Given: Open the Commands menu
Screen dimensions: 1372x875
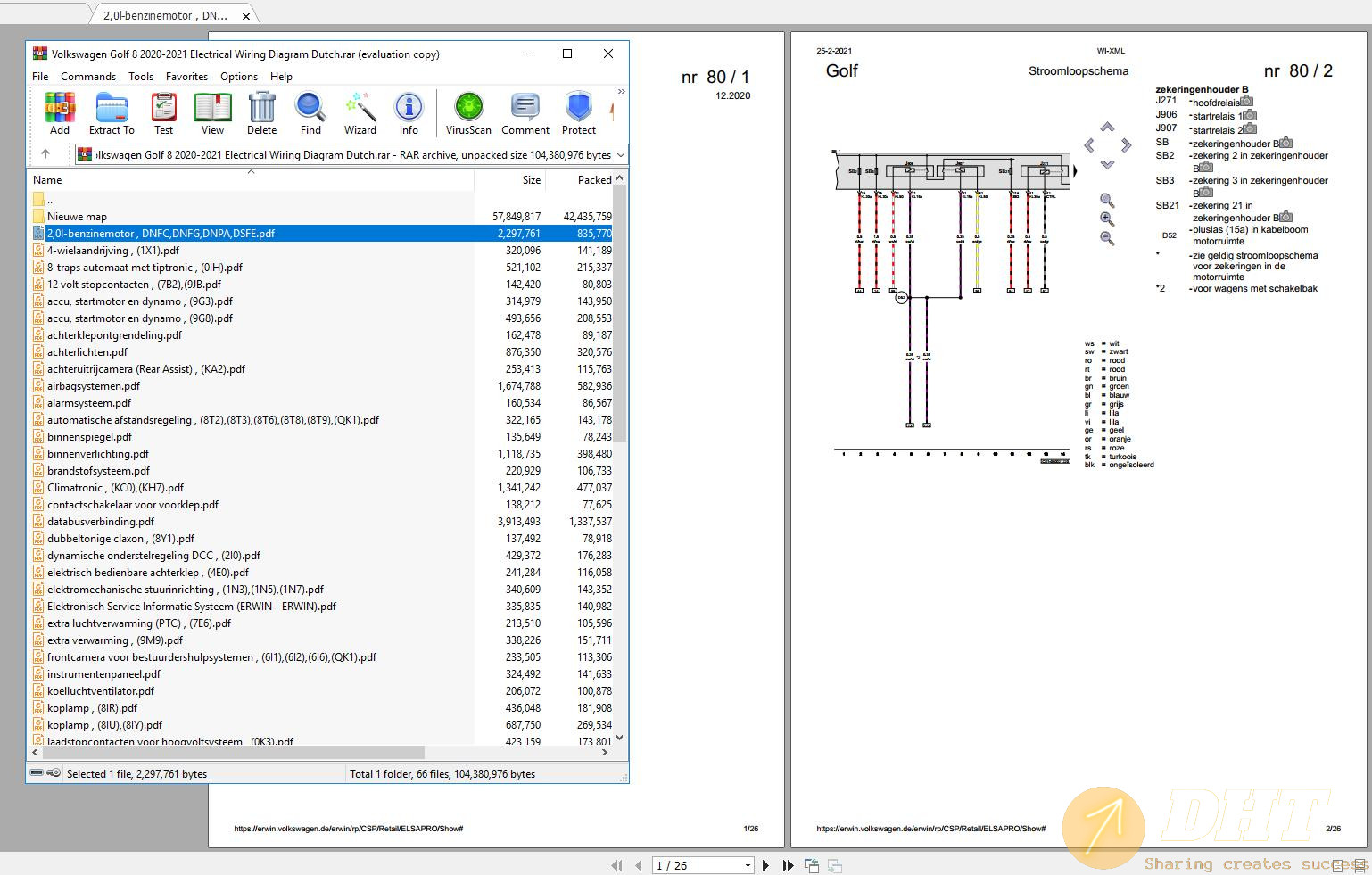Looking at the screenshot, I should pyautogui.click(x=88, y=77).
